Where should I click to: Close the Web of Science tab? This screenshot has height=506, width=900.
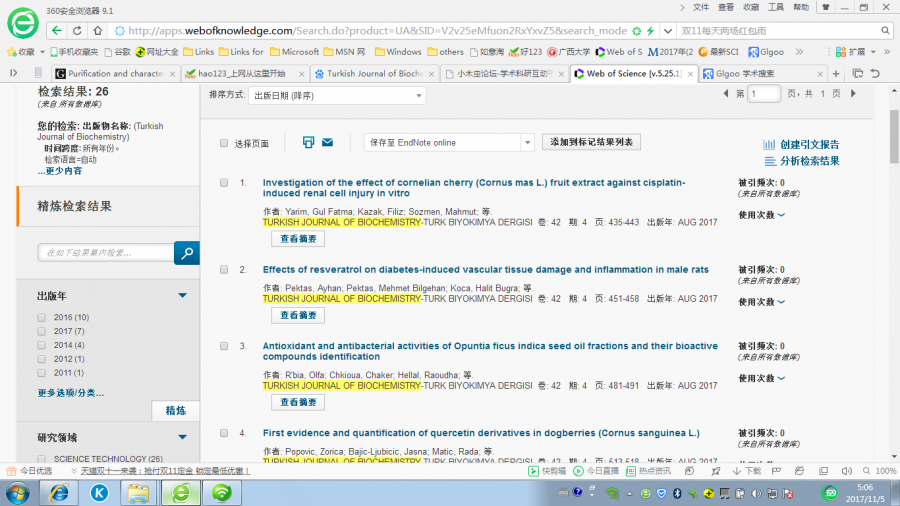(690, 74)
